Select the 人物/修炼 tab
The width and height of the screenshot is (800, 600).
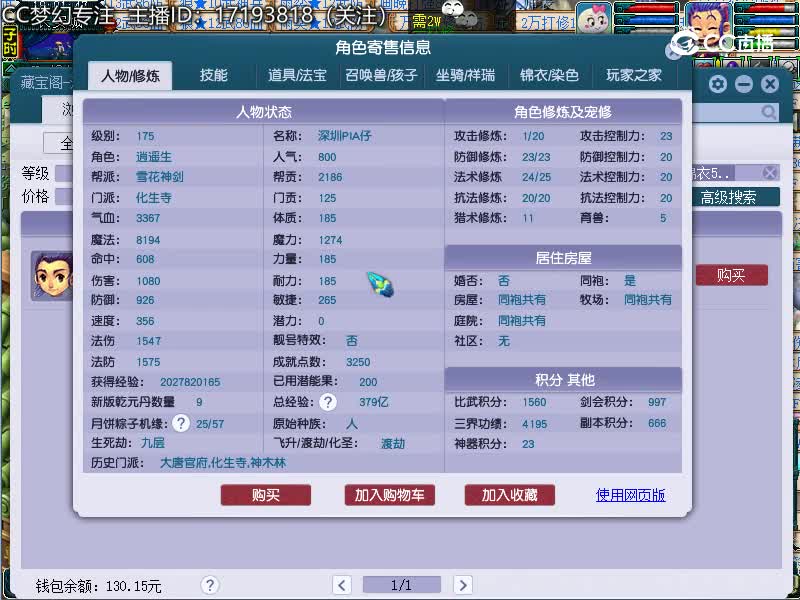tap(130, 76)
